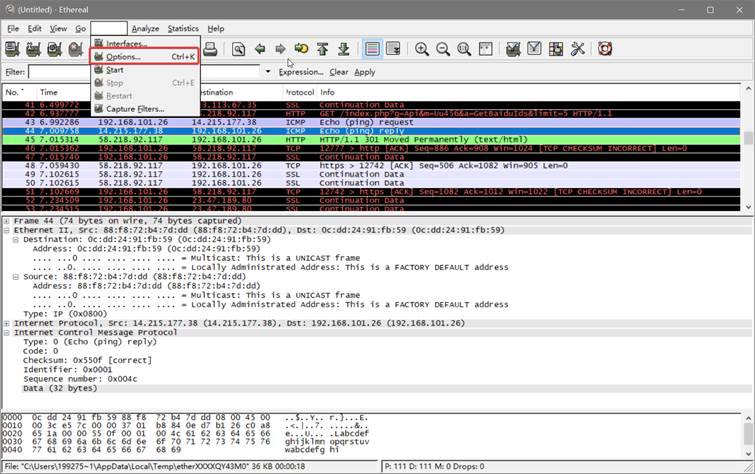Jump to the last packet icon
This screenshot has height=474, width=755.
[343, 49]
